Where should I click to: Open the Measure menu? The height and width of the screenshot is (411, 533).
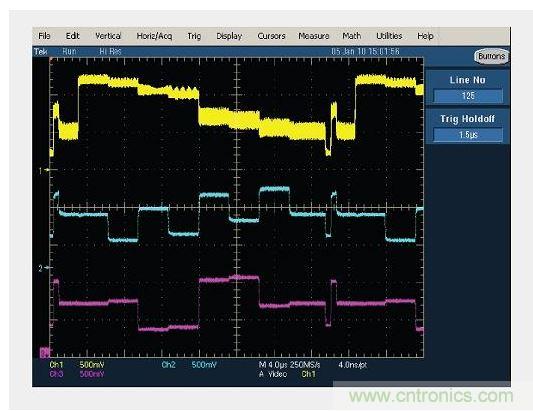[314, 36]
